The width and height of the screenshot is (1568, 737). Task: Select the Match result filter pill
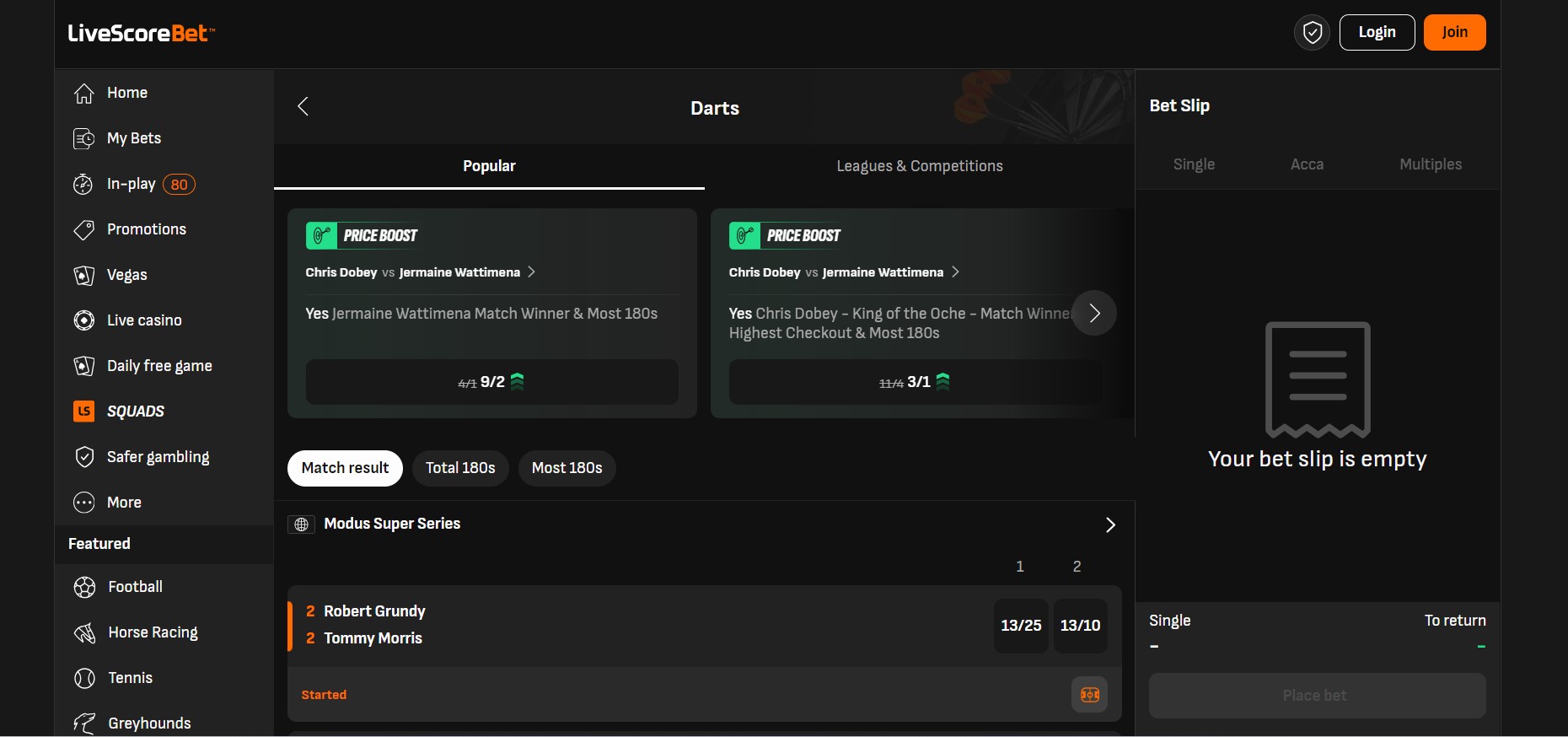345,468
